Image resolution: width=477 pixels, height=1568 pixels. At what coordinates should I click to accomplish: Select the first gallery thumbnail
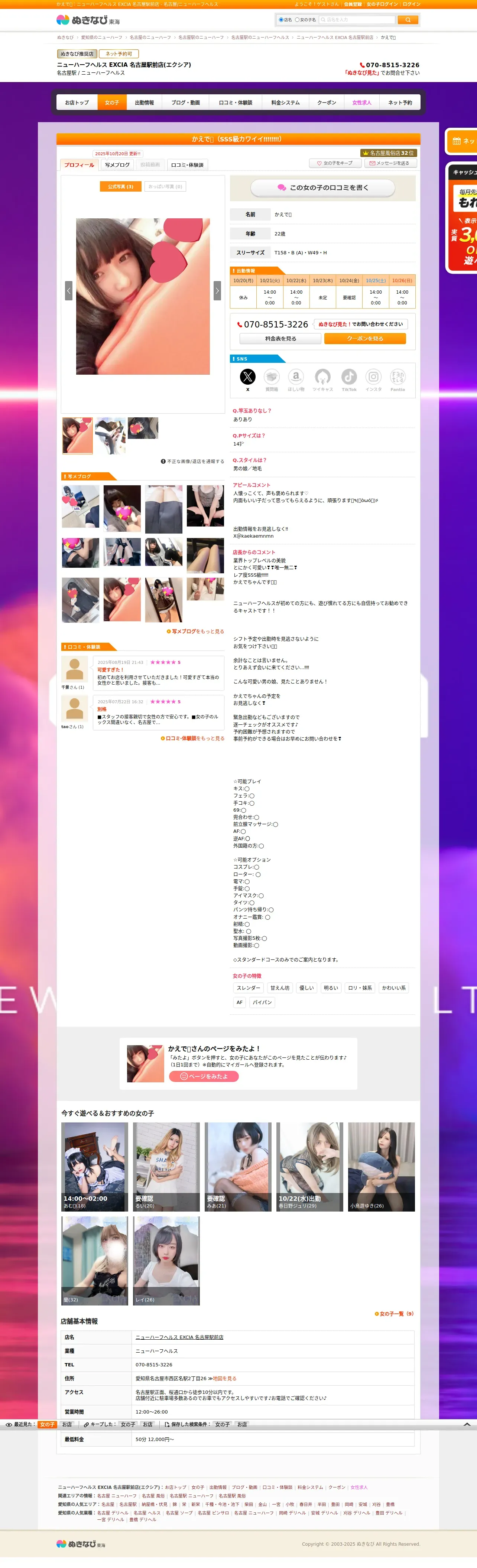click(77, 435)
